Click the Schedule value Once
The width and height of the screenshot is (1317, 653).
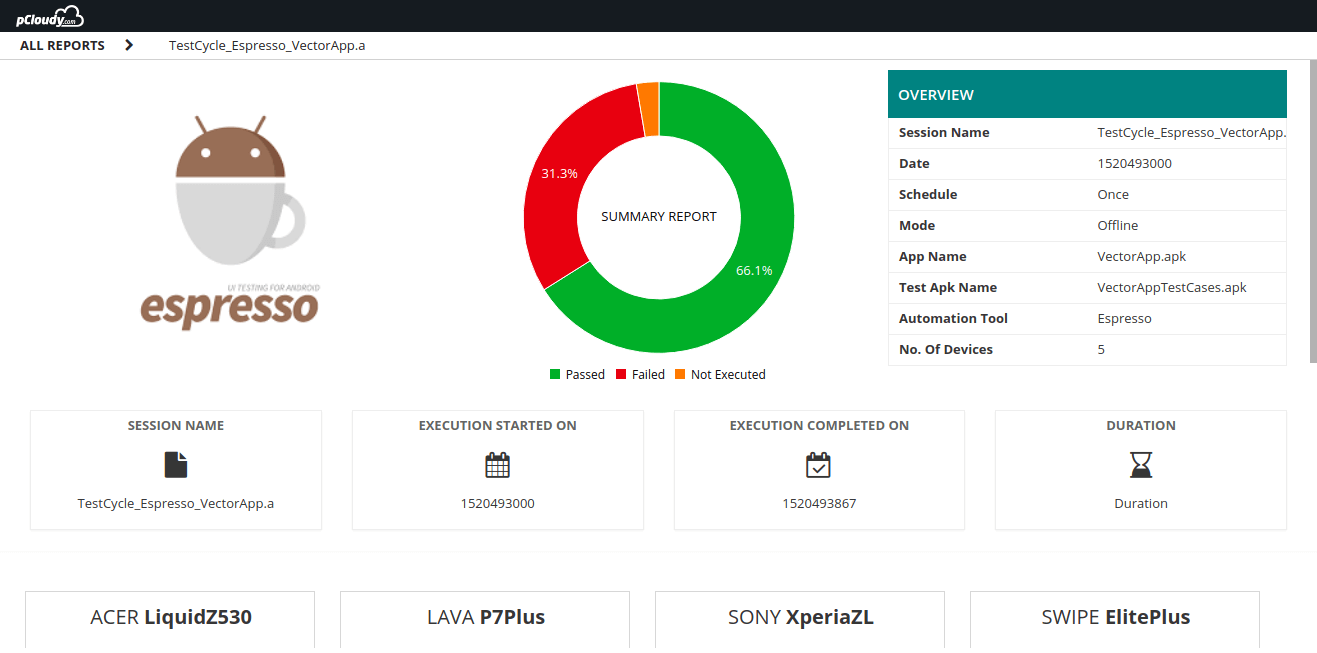coord(1113,194)
